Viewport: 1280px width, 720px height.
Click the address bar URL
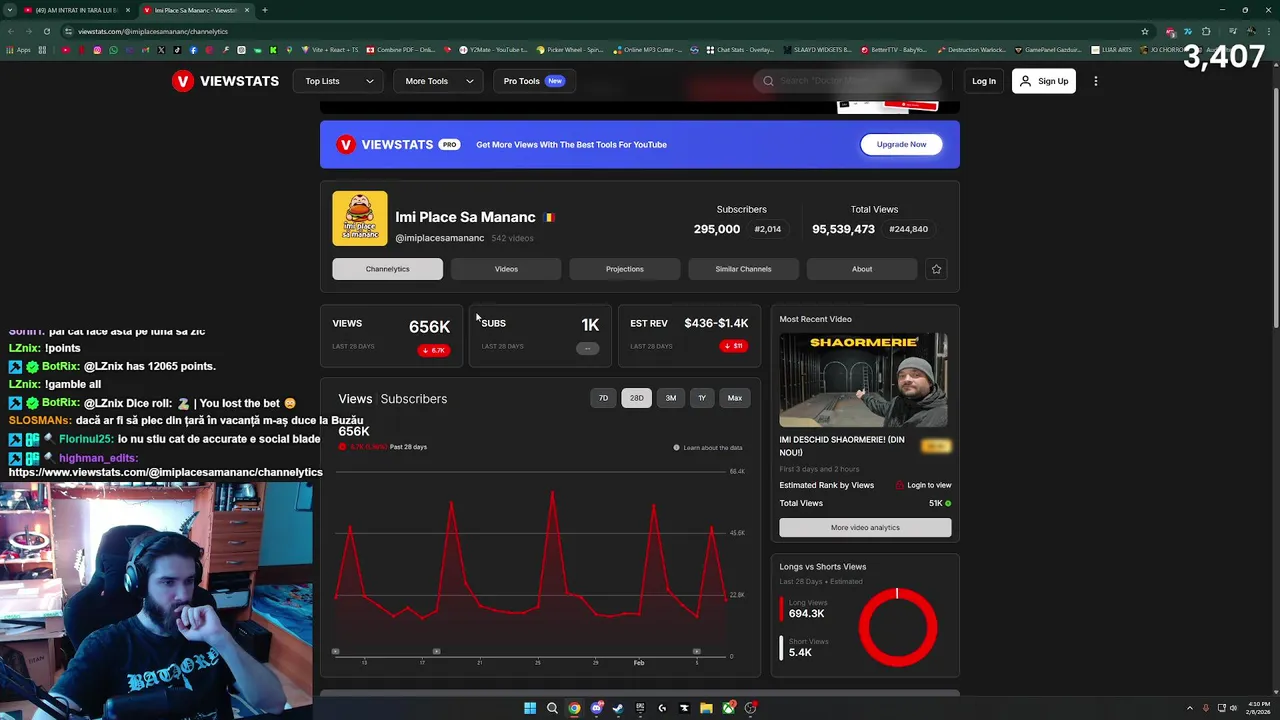[x=153, y=31]
